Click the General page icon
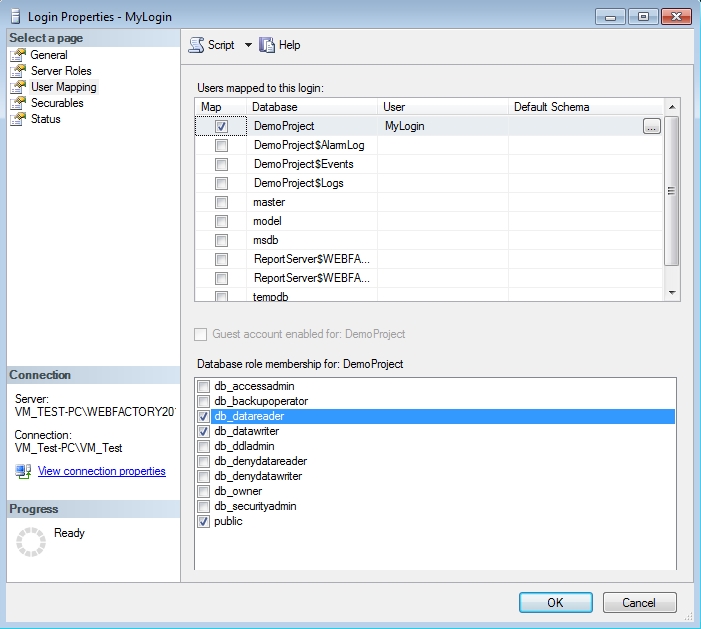 pos(17,55)
